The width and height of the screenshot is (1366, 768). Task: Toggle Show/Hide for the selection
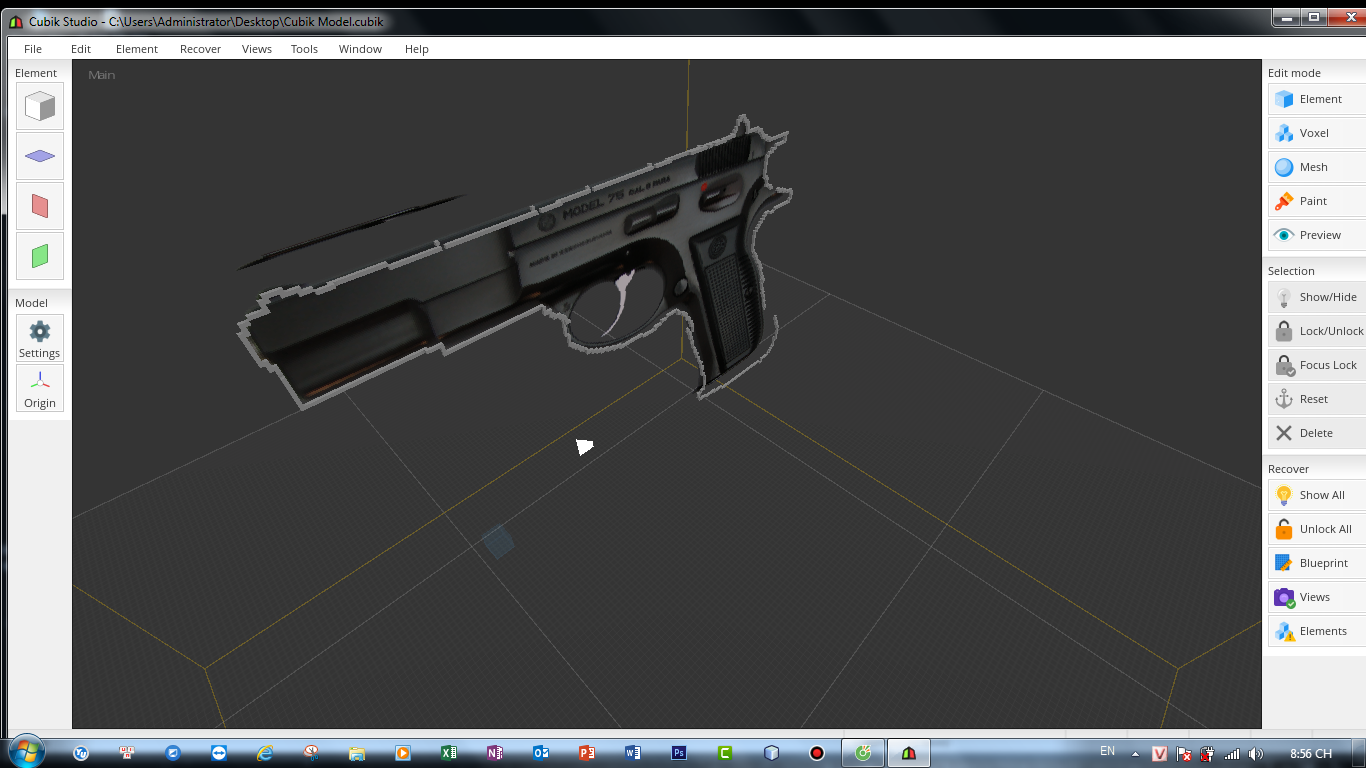[1317, 297]
